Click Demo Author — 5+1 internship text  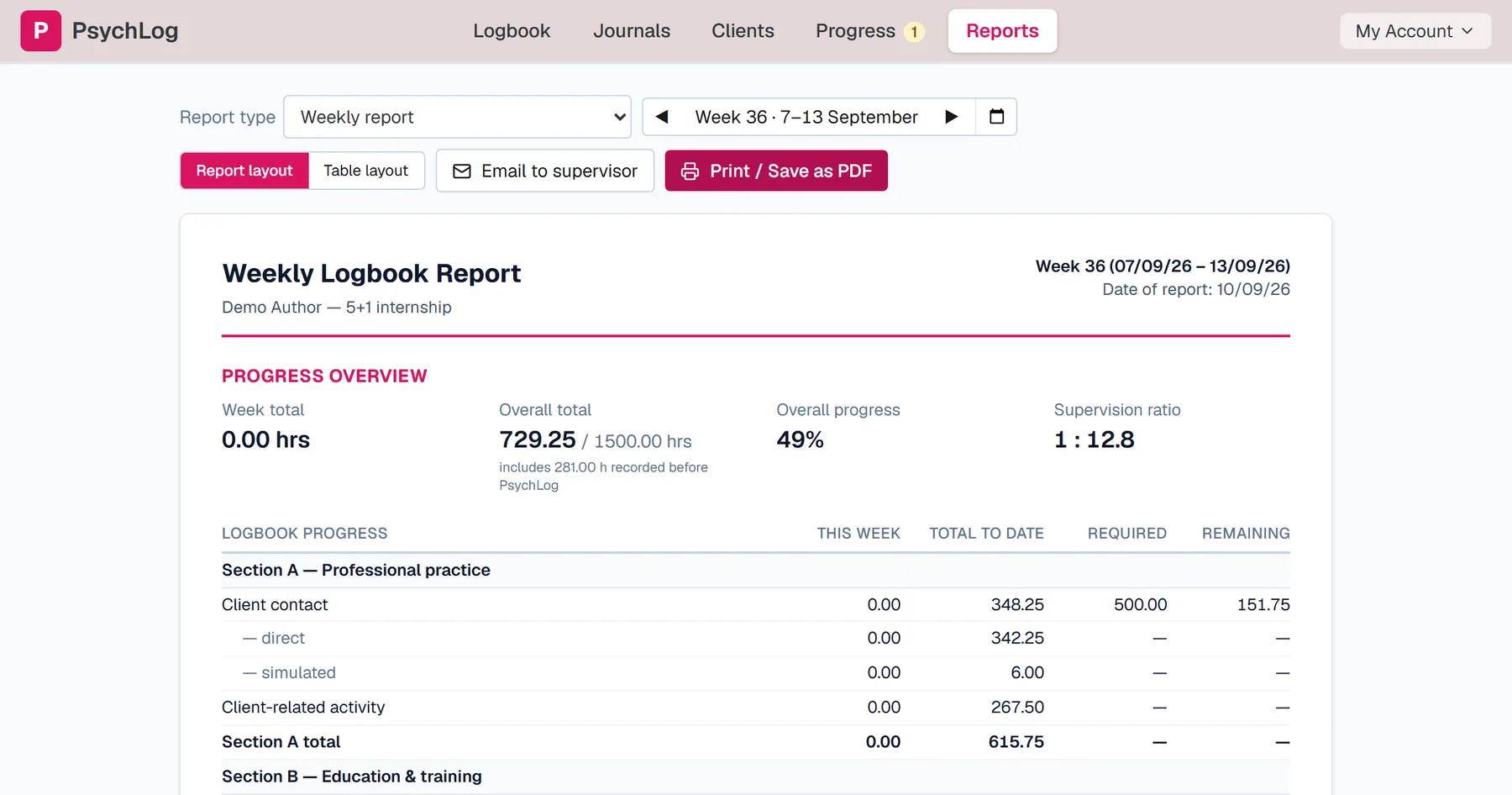point(337,308)
